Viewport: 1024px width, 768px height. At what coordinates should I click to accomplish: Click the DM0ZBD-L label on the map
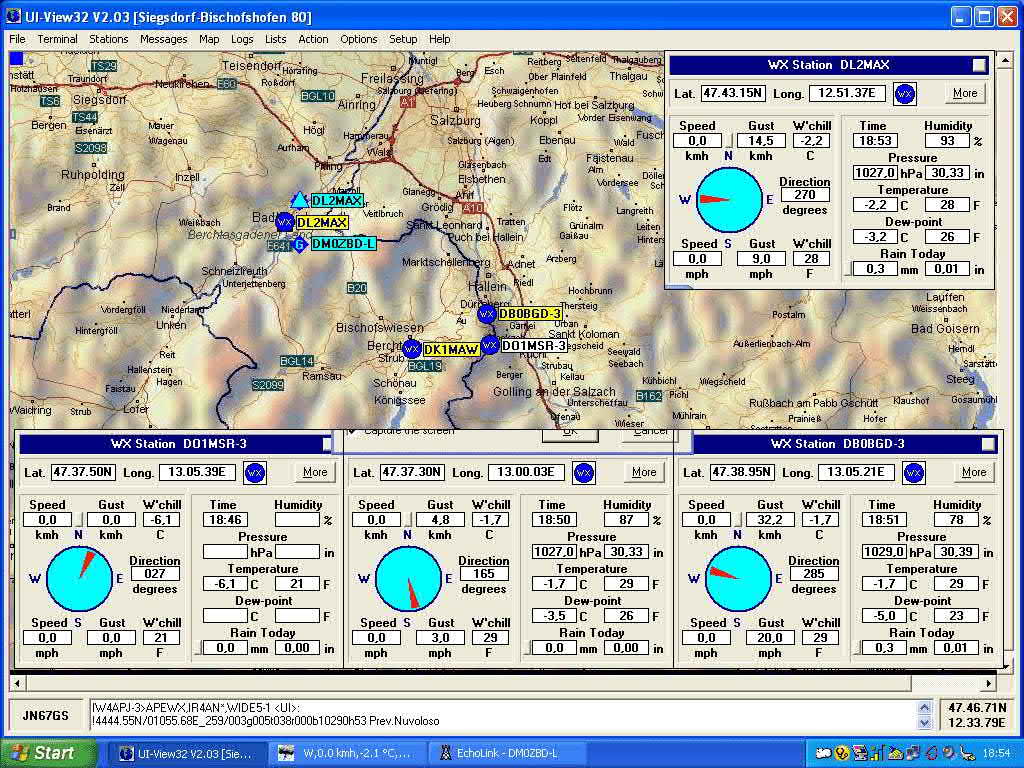tap(344, 244)
